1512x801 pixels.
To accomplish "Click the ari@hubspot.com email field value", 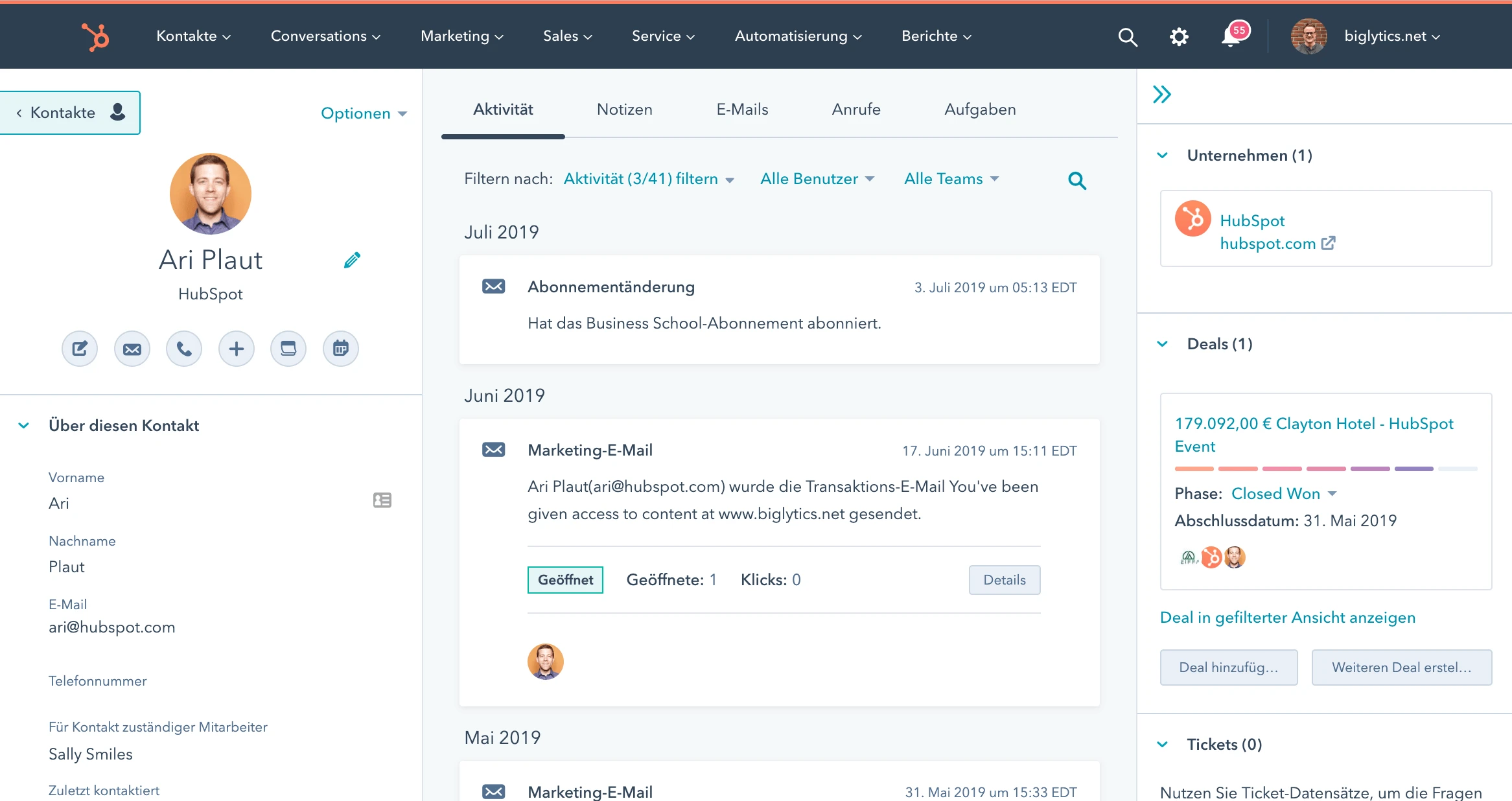I will click(x=112, y=627).
